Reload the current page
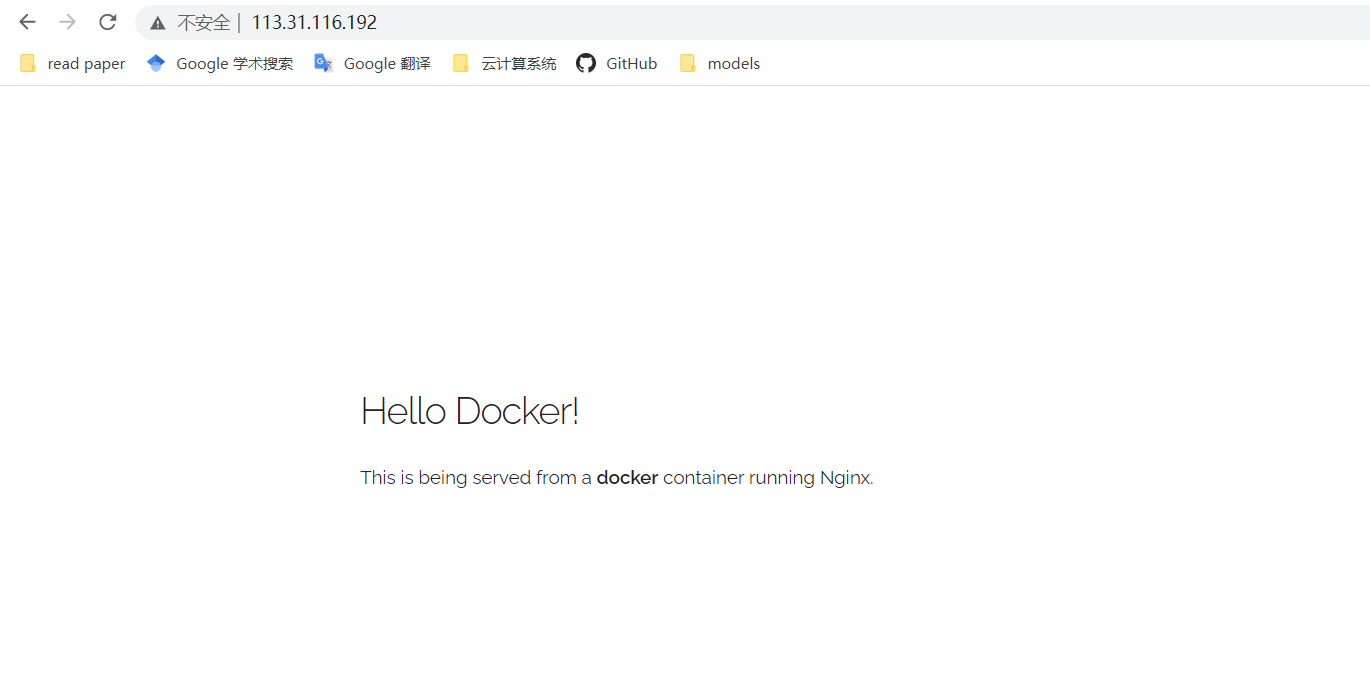 (x=108, y=22)
